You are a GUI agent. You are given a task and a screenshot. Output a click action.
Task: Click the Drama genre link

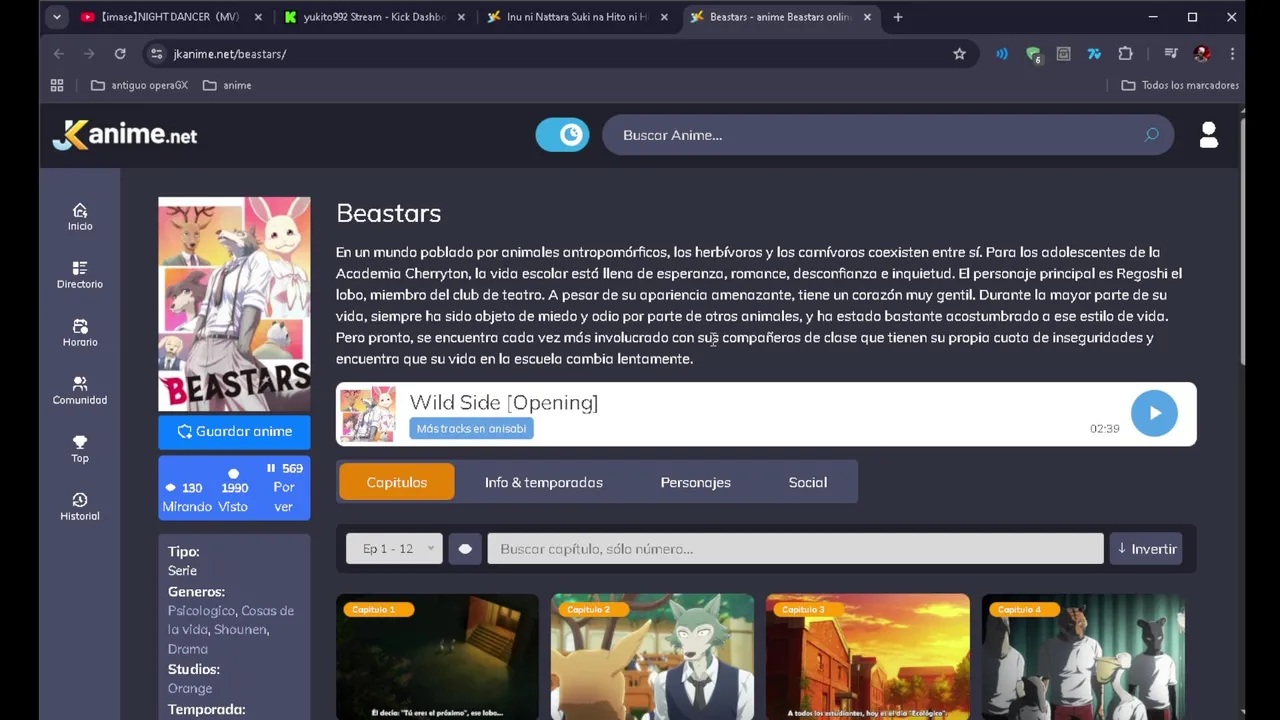tap(188, 649)
